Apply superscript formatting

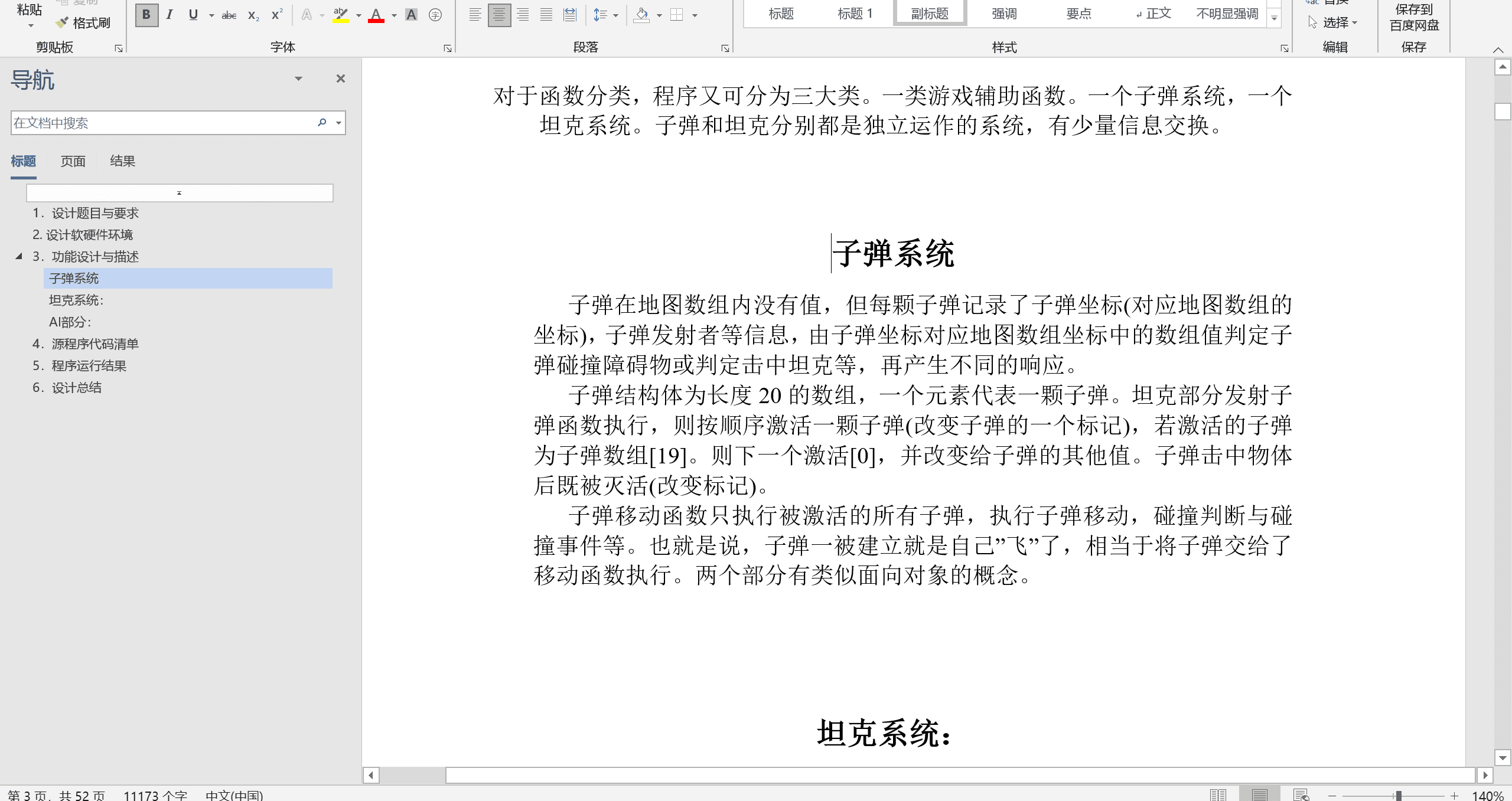click(276, 15)
